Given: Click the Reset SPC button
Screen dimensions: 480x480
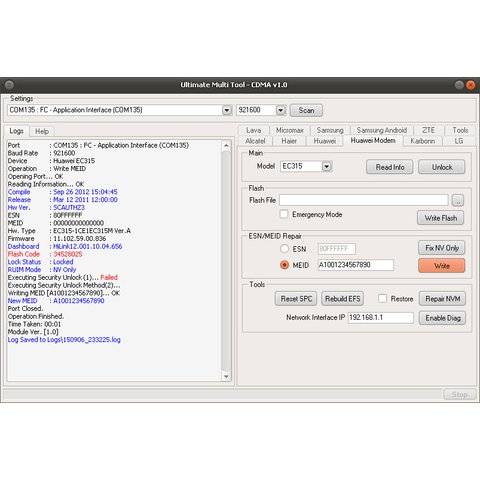Looking at the screenshot, I should coord(296,299).
